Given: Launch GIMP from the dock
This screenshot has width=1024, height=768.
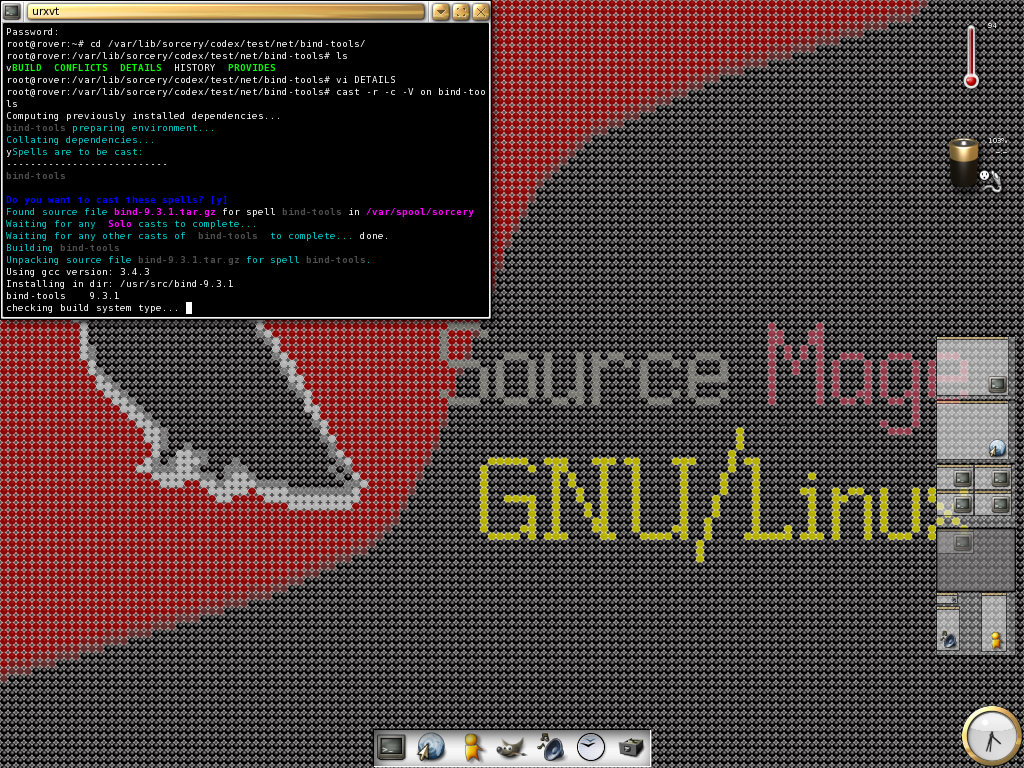Looking at the screenshot, I should [511, 747].
